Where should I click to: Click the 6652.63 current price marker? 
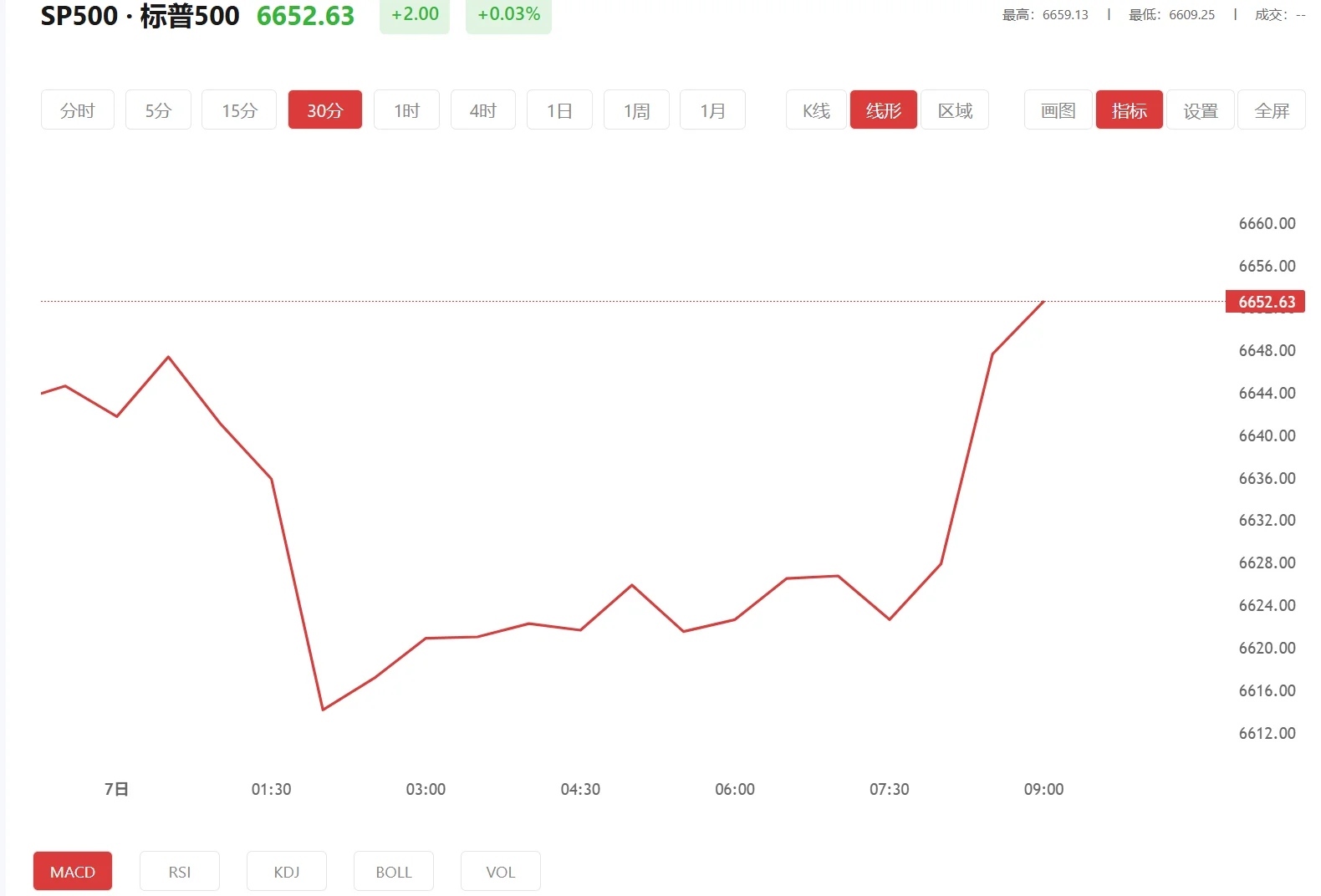point(1265,302)
